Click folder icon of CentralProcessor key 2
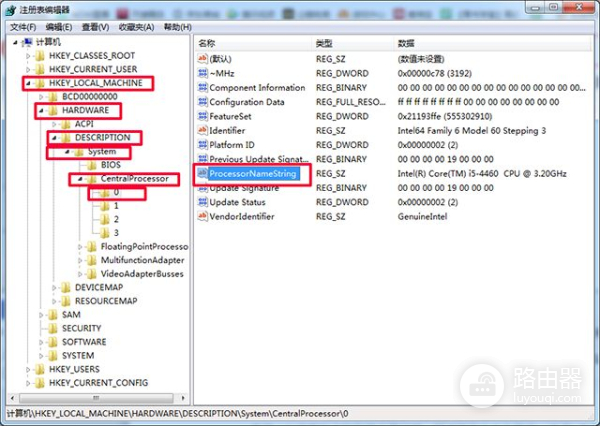The height and width of the screenshot is (426, 600). (x=105, y=219)
